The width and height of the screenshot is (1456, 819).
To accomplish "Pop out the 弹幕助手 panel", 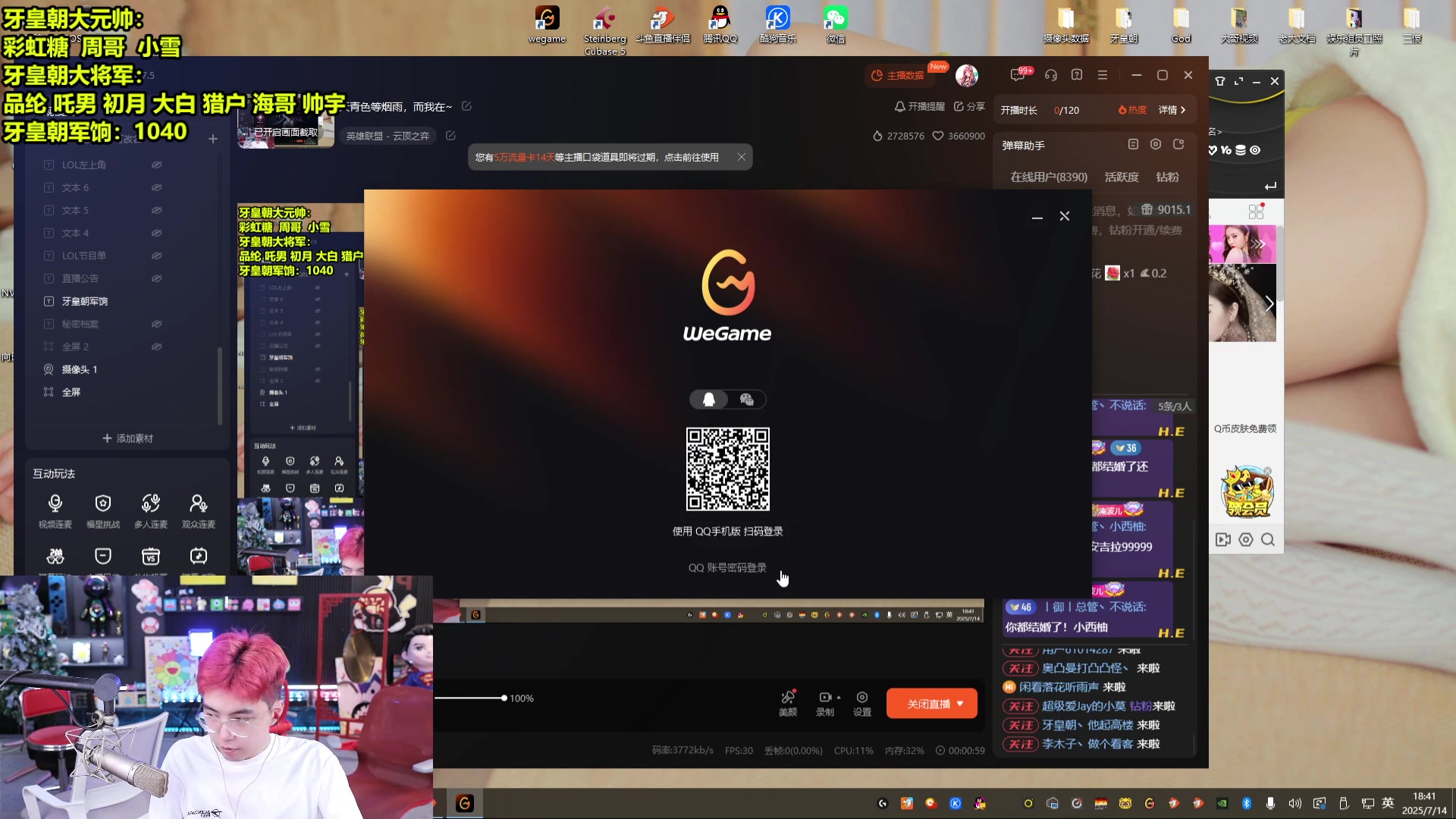I will [1178, 144].
